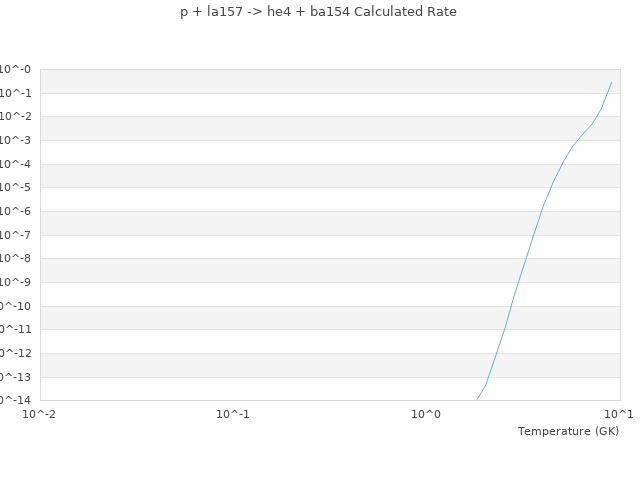640x480 pixels.
Task: Click the 10^-3 y-axis tick label
Action: pyautogui.click(x=15, y=141)
